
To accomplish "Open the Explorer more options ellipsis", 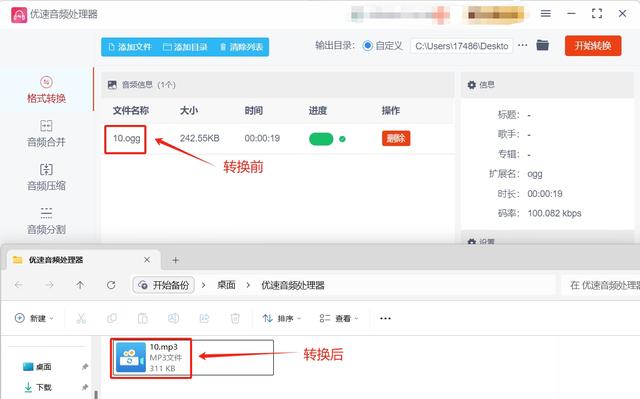I will [385, 318].
